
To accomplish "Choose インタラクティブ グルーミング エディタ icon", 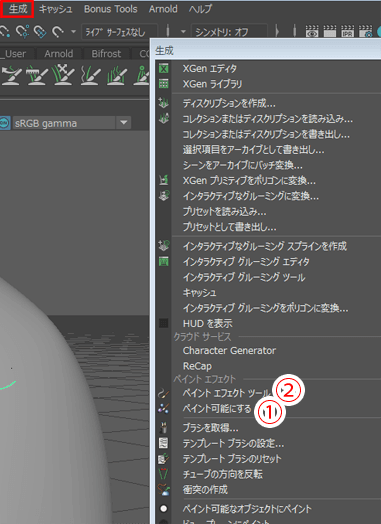I will point(163,261).
